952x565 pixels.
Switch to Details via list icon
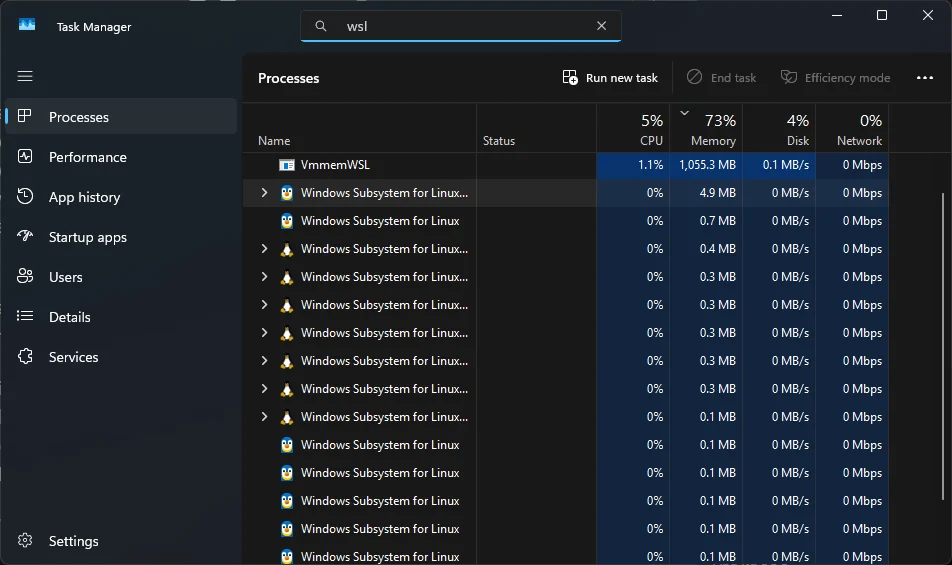coord(25,316)
